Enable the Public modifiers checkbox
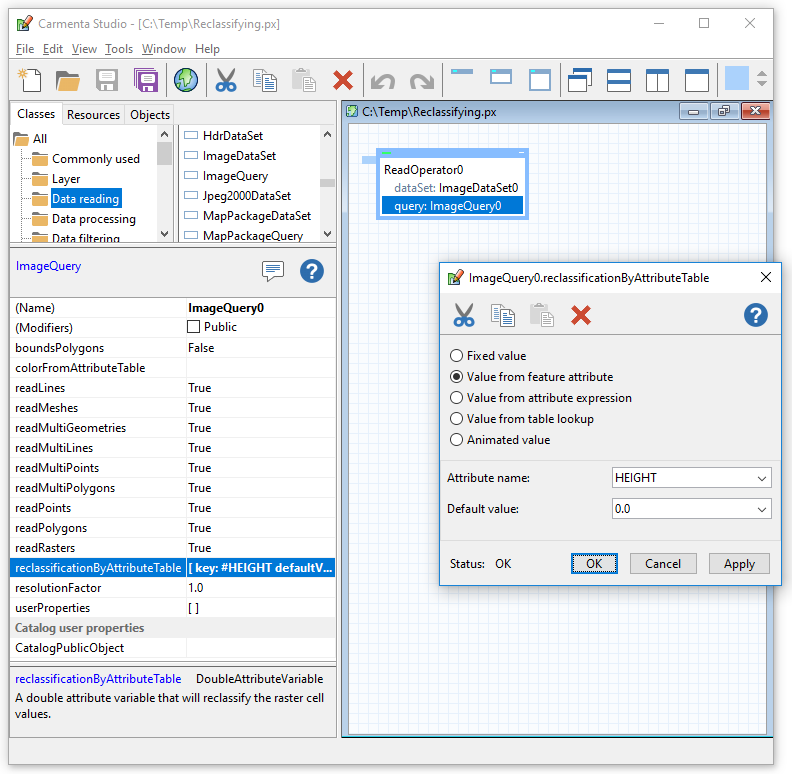 [x=194, y=327]
